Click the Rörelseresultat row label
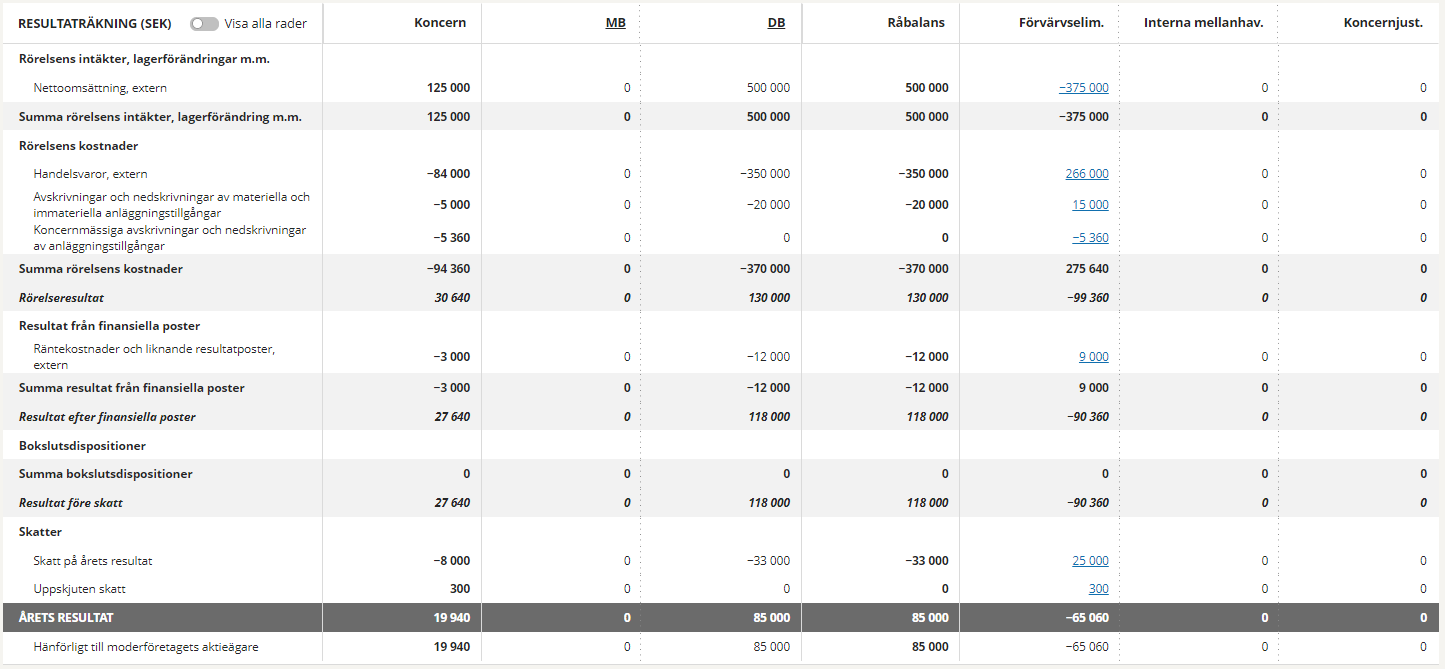 (61, 298)
